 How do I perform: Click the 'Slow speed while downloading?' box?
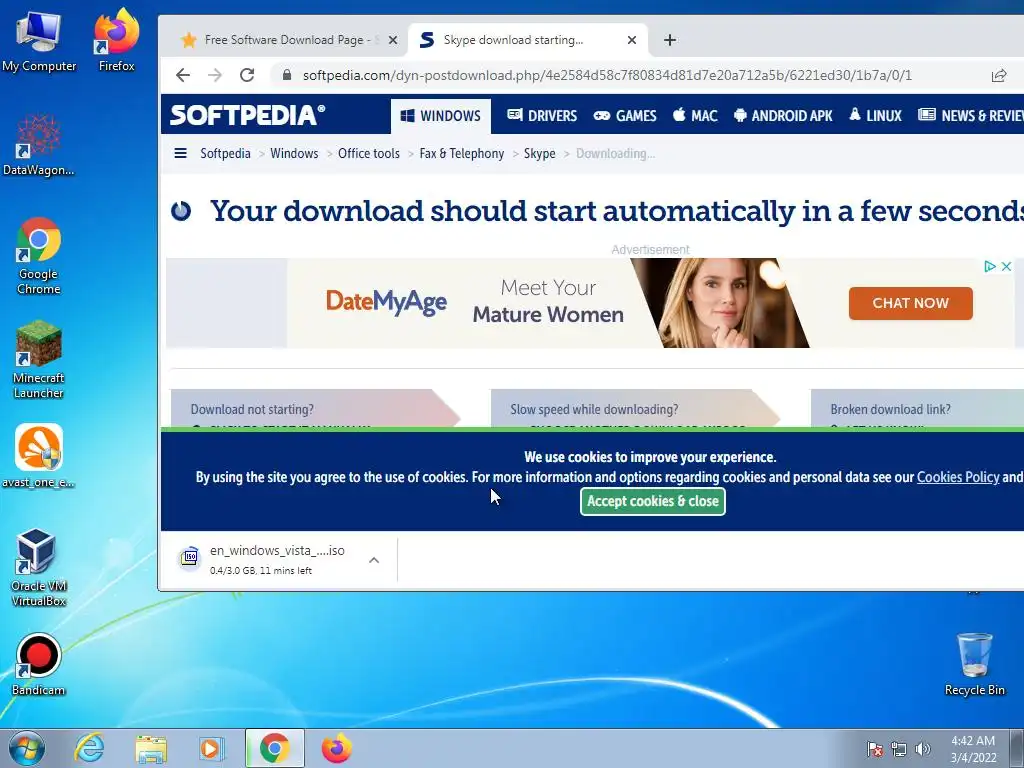click(x=633, y=409)
